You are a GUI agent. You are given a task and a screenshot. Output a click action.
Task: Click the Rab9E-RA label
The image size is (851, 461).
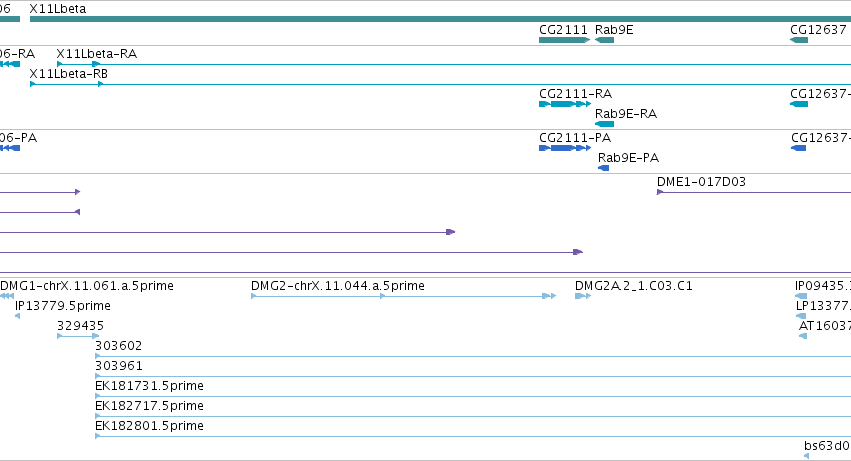pos(626,114)
